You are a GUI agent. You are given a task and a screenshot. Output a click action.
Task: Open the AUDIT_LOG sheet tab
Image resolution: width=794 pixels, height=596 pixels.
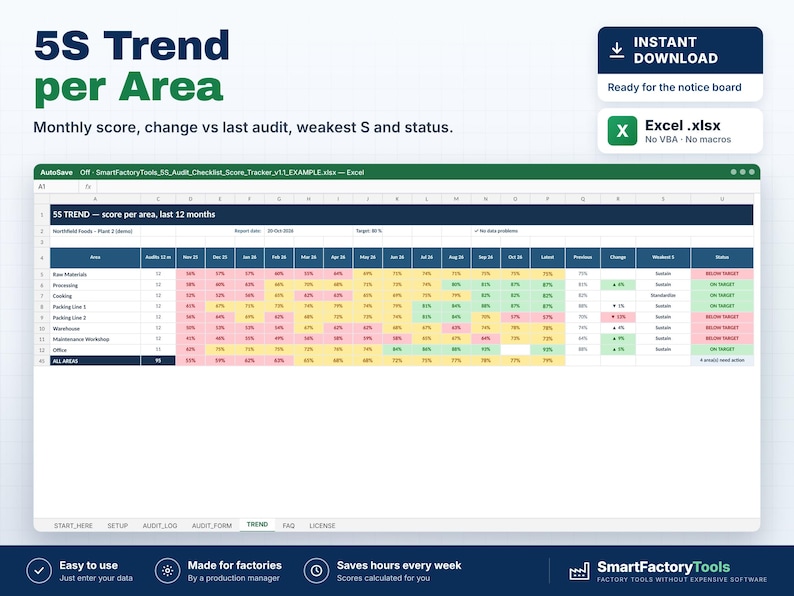[160, 526]
